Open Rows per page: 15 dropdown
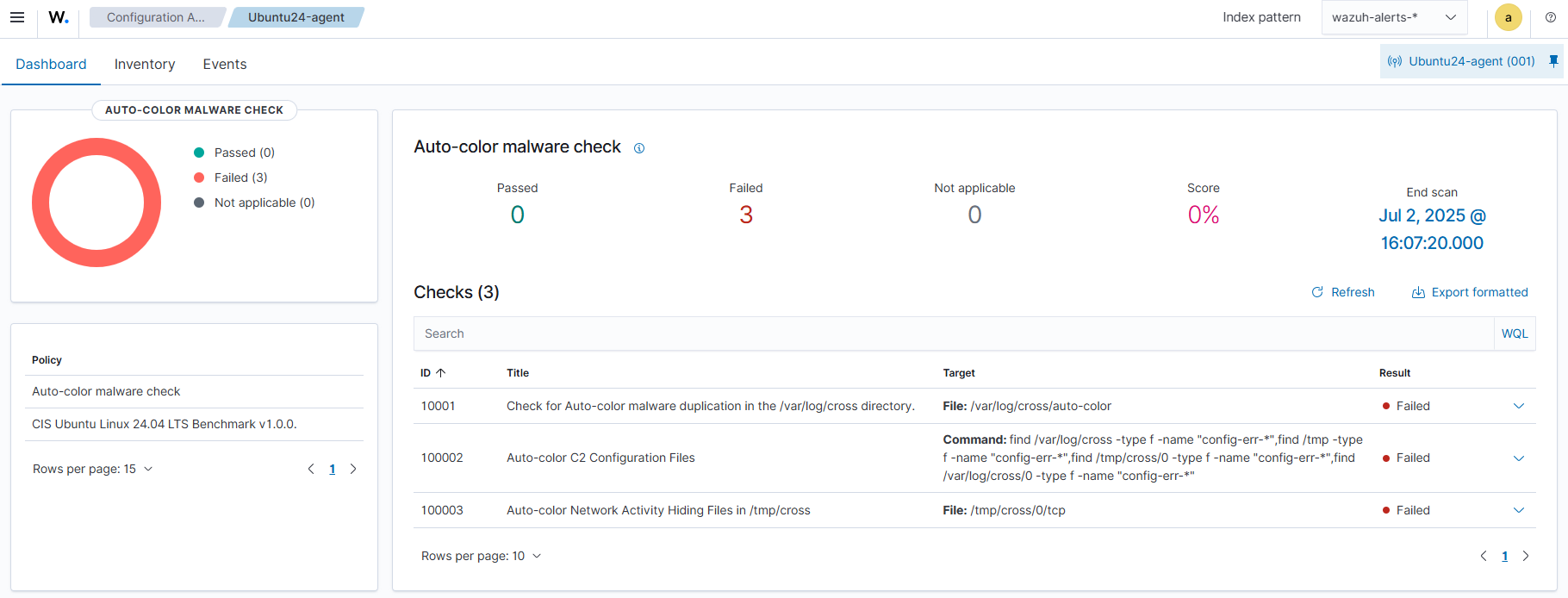This screenshot has height=598, width=1568. point(93,469)
